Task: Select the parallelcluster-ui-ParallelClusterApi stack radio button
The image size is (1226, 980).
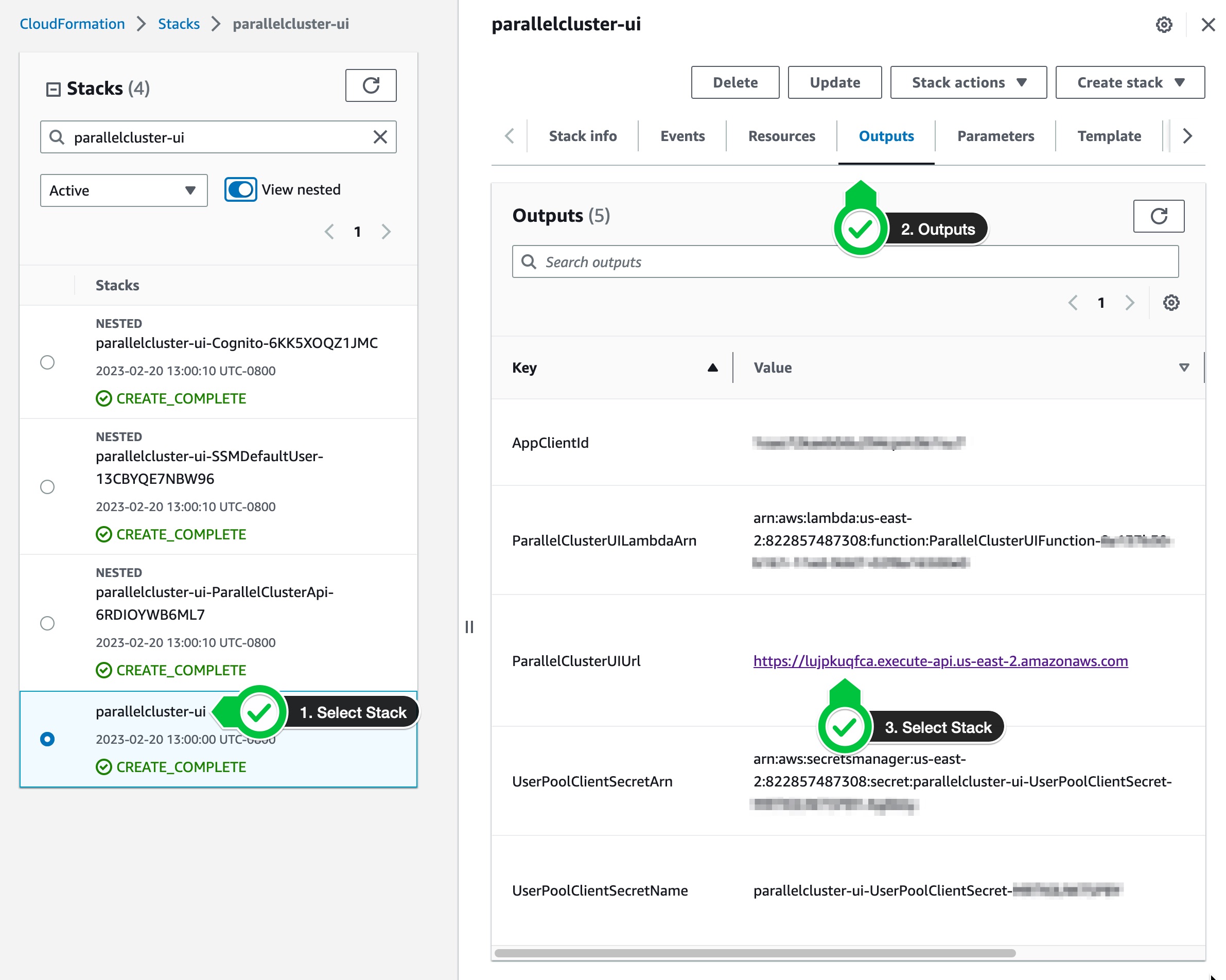Action: (x=48, y=623)
